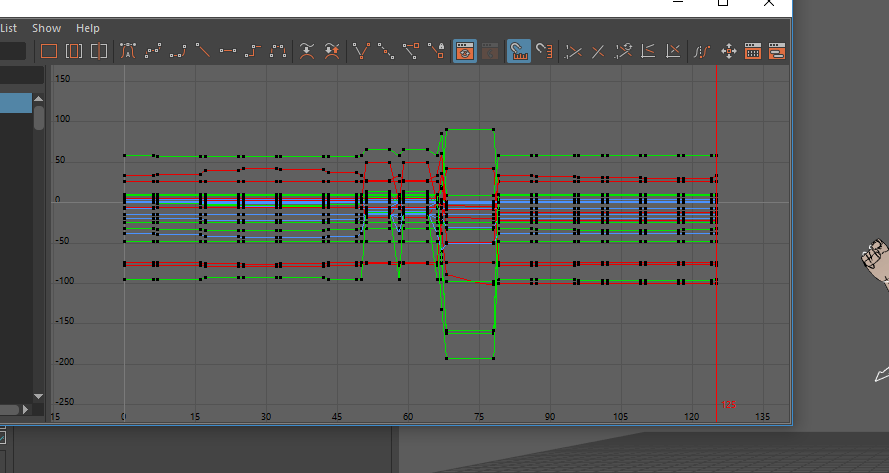Apply Linear tangents
Screen dimensions: 889x473
coord(203,52)
